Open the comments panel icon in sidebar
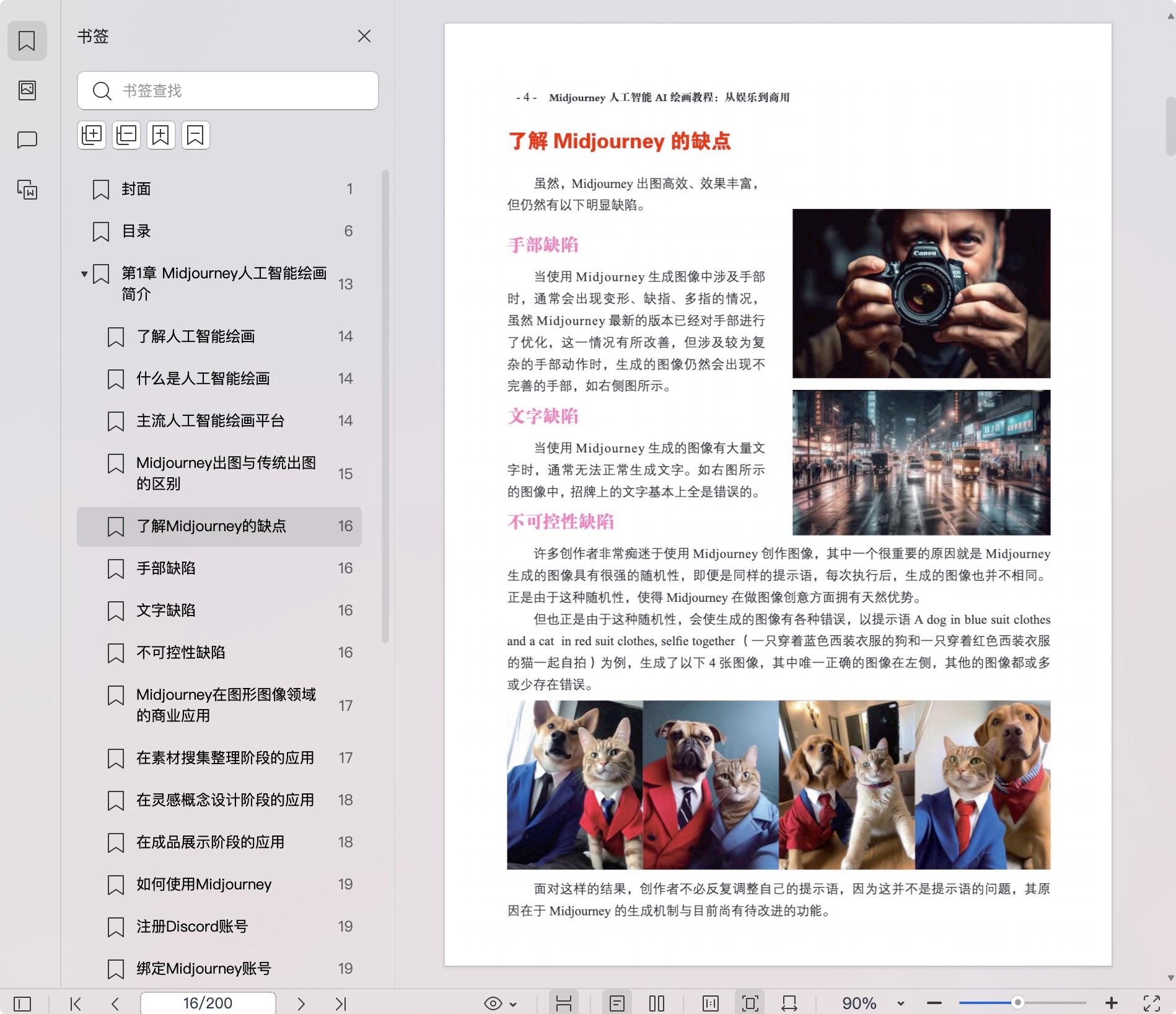This screenshot has height=1014, width=1176. (27, 140)
